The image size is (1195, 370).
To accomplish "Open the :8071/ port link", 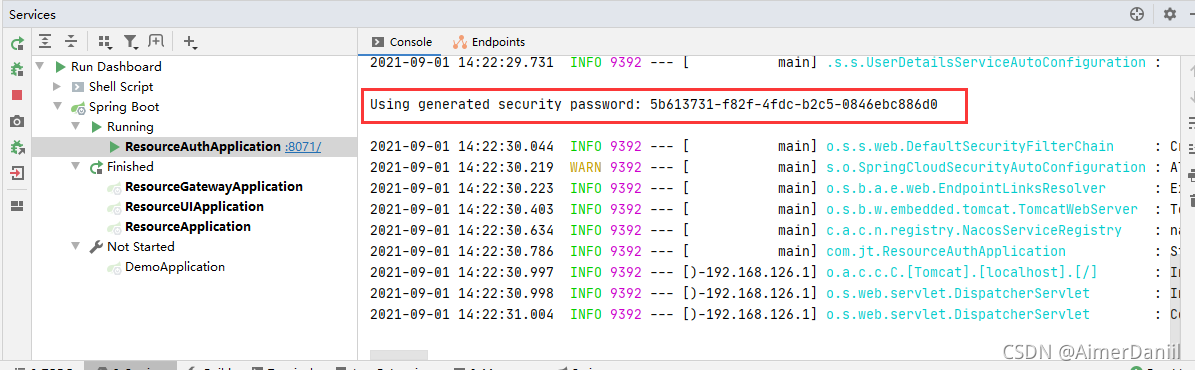I will click(303, 147).
